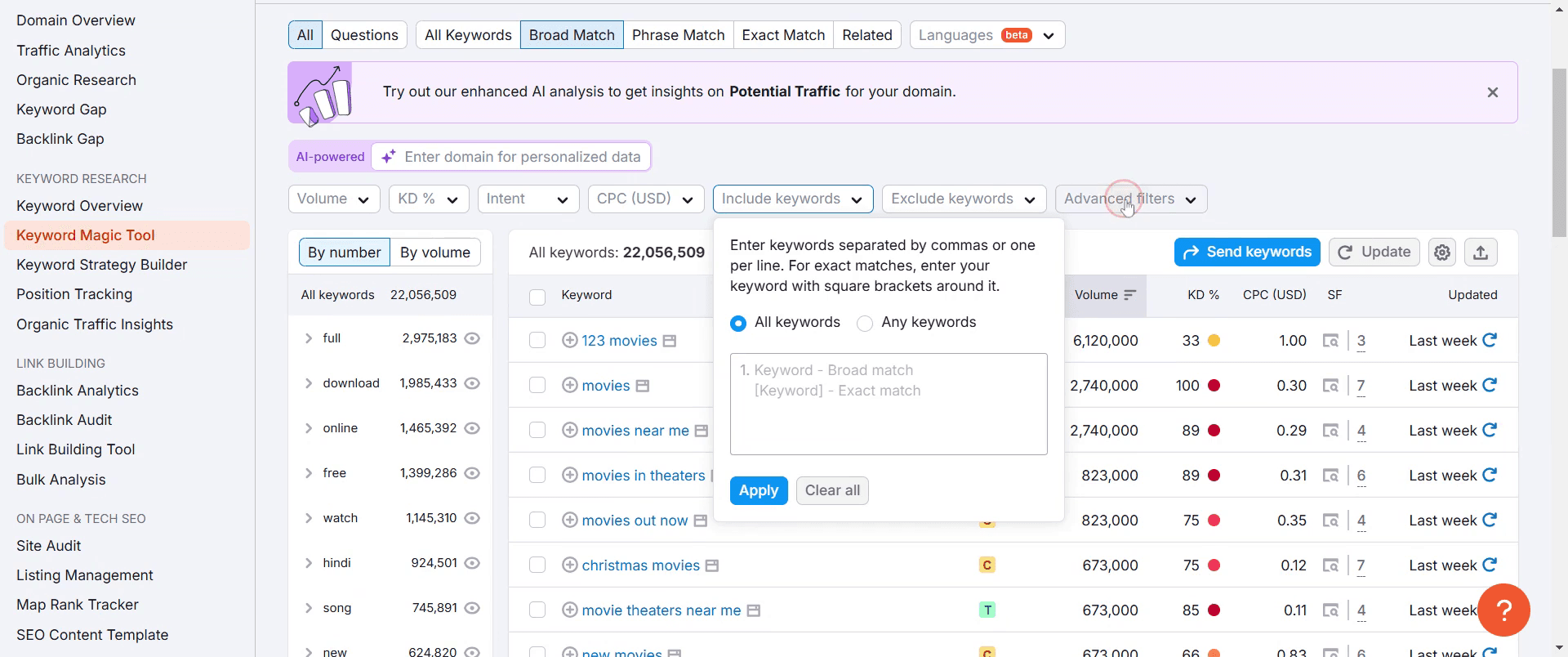Click the include keywords text area
Viewport: 1568px width, 657px height.
(889, 404)
